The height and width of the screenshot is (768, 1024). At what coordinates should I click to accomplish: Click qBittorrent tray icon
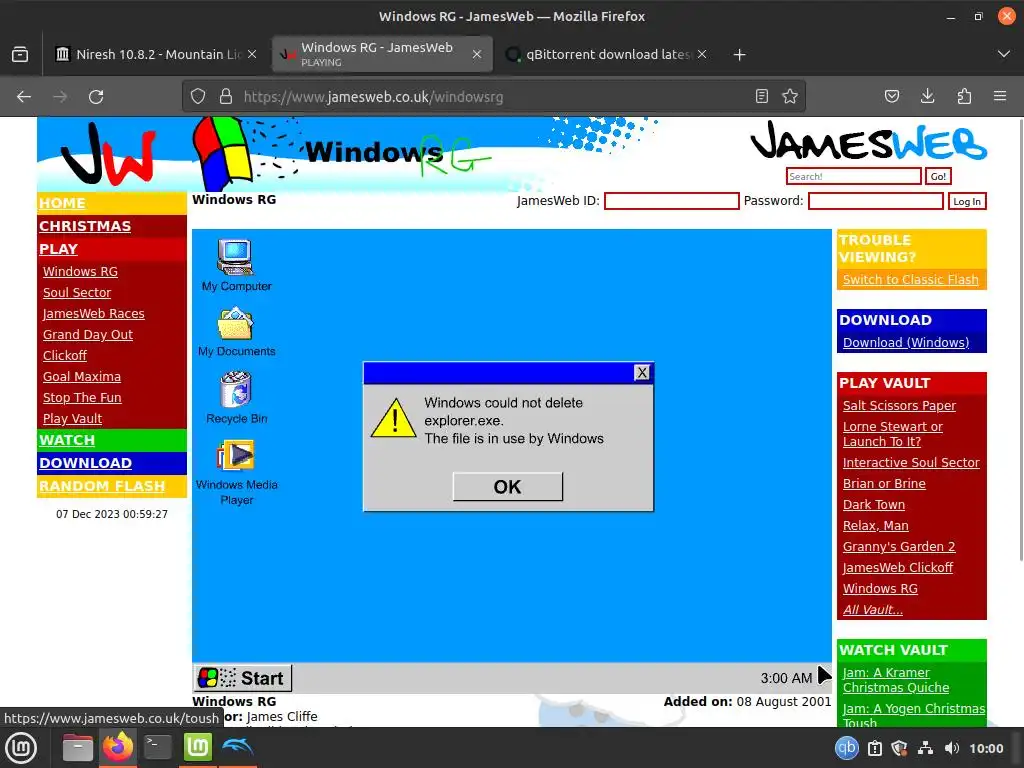[847, 748]
